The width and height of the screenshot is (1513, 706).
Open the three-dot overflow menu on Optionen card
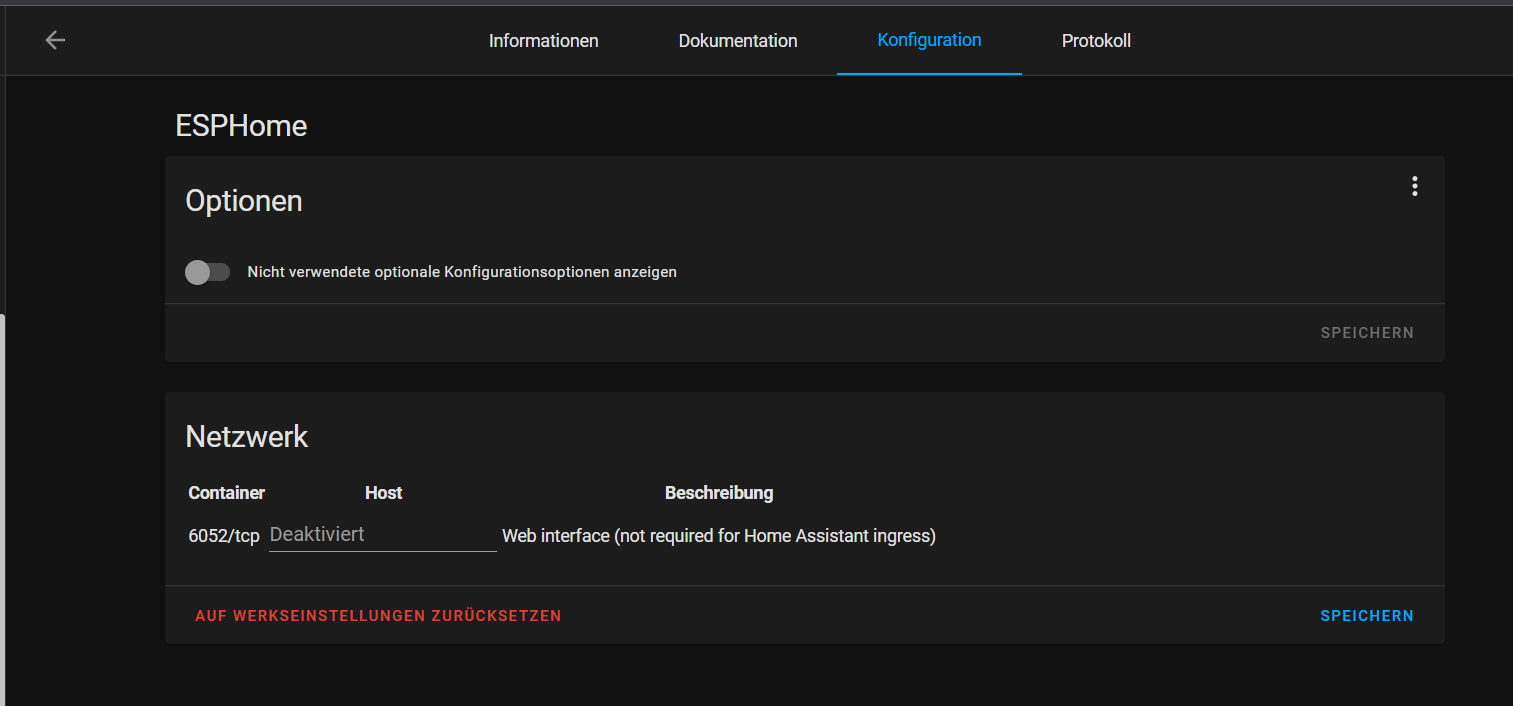pyautogui.click(x=1414, y=186)
